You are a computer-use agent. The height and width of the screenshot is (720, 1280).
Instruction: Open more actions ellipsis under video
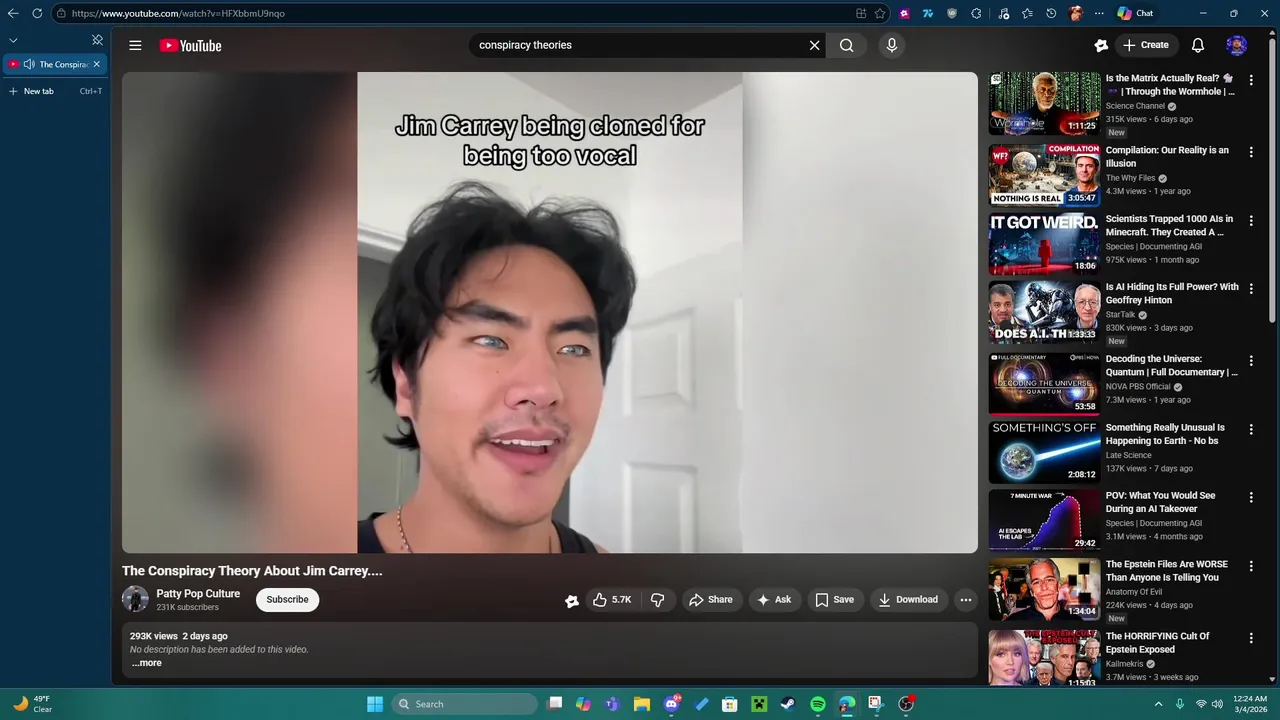[x=965, y=600]
